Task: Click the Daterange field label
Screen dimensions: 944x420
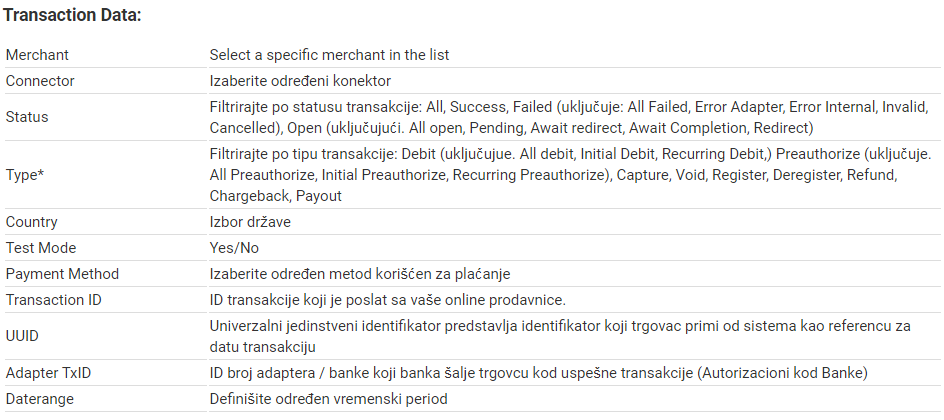Action: [x=40, y=399]
